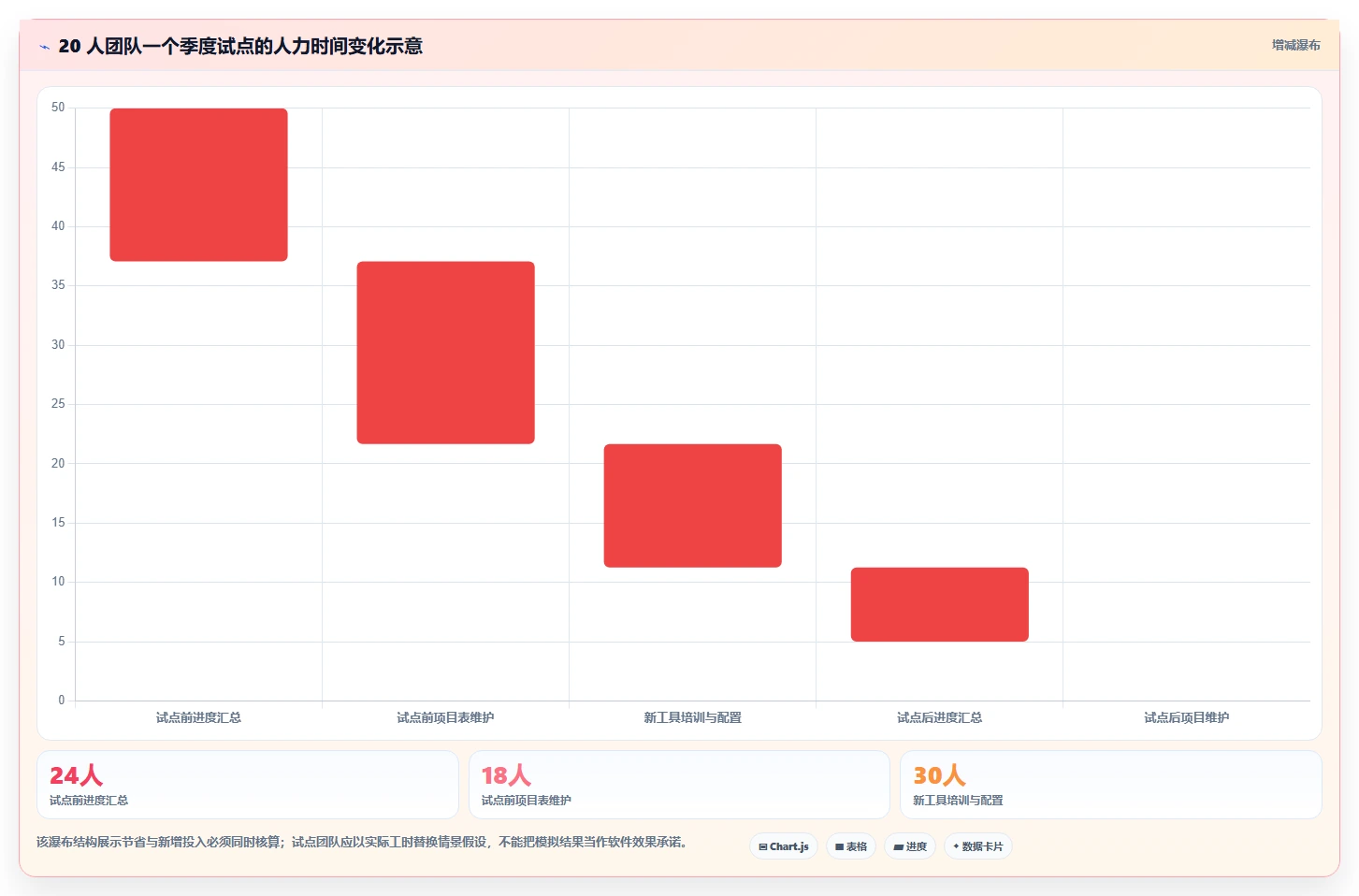
Task: Click the card label 试点前进度汇总 under 24人
Action: coord(89,801)
